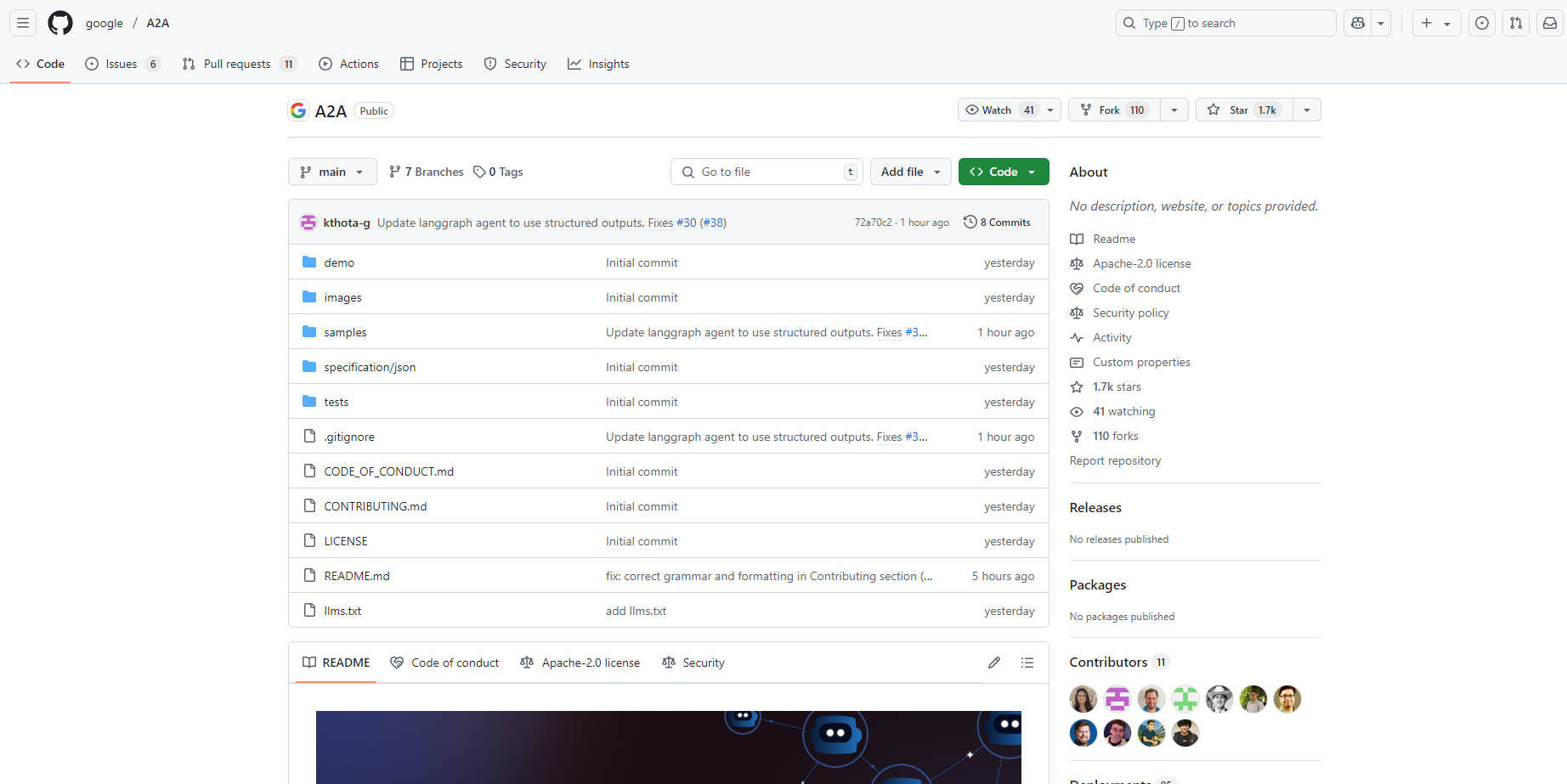Edit README using pencil icon
The image size is (1567, 784).
(x=994, y=663)
